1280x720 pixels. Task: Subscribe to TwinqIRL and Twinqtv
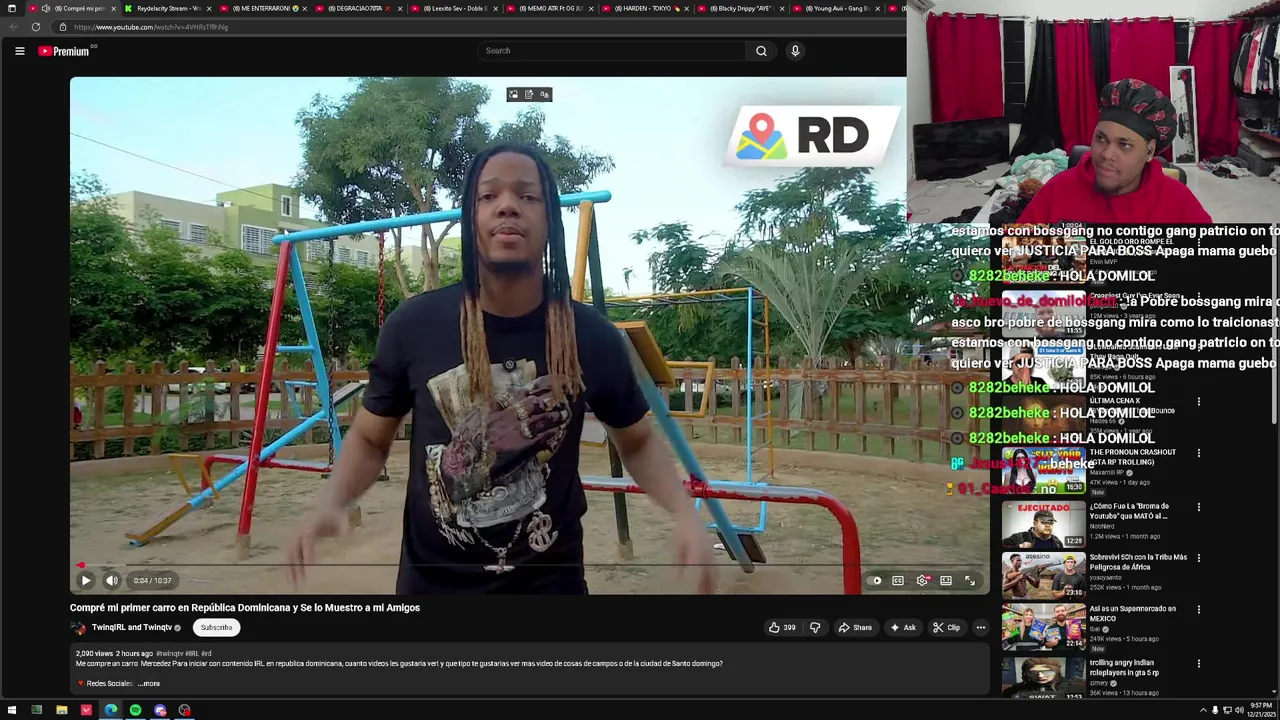point(216,628)
